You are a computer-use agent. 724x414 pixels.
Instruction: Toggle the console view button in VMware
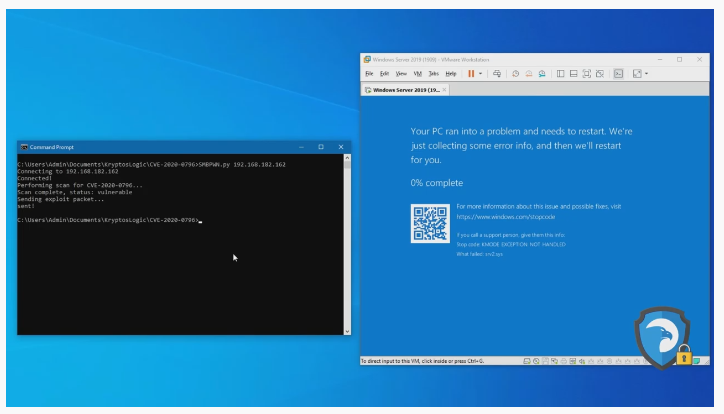pyautogui.click(x=618, y=74)
